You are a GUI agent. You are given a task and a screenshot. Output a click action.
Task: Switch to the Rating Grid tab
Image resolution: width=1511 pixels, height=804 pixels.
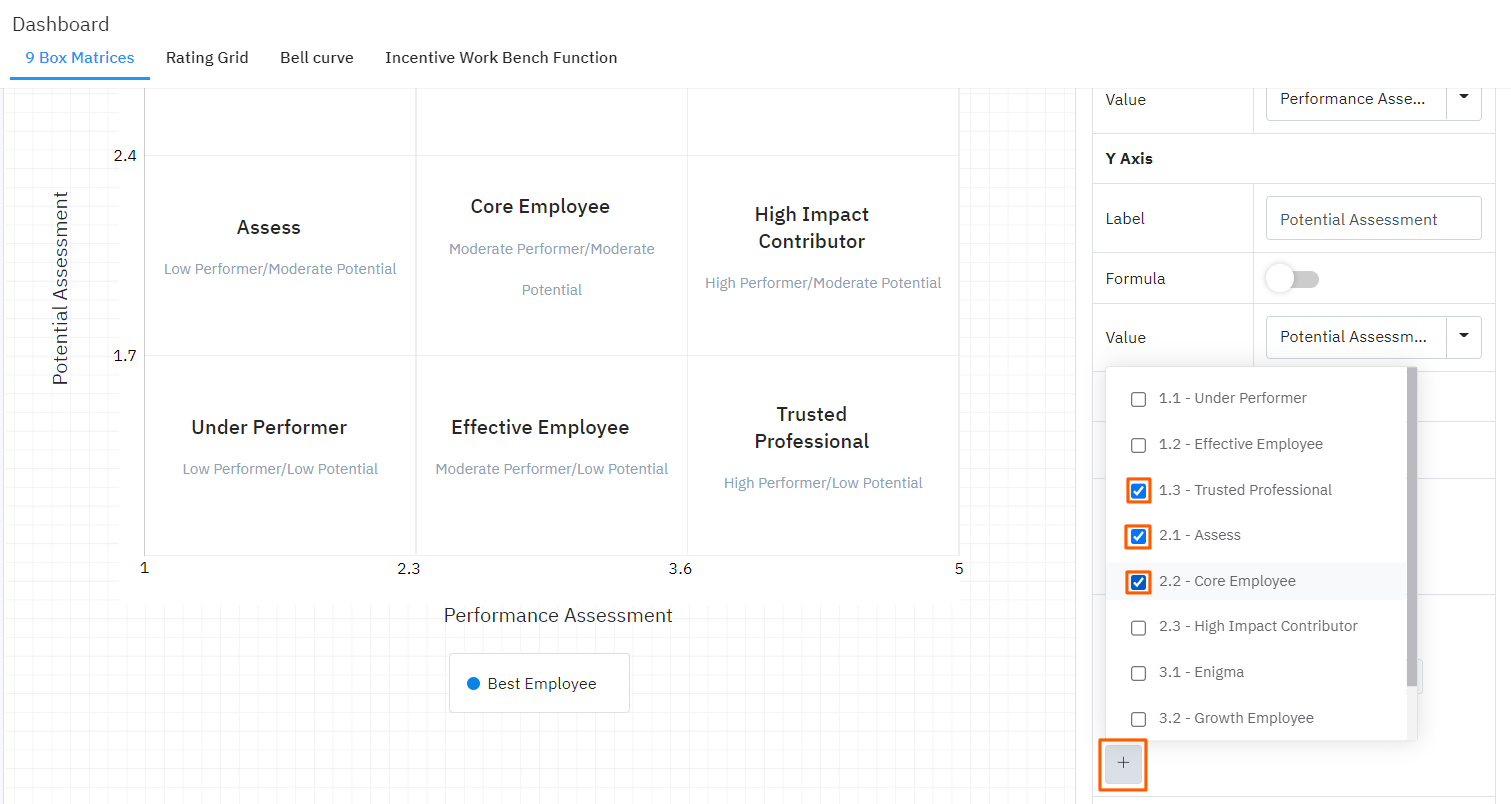[207, 58]
